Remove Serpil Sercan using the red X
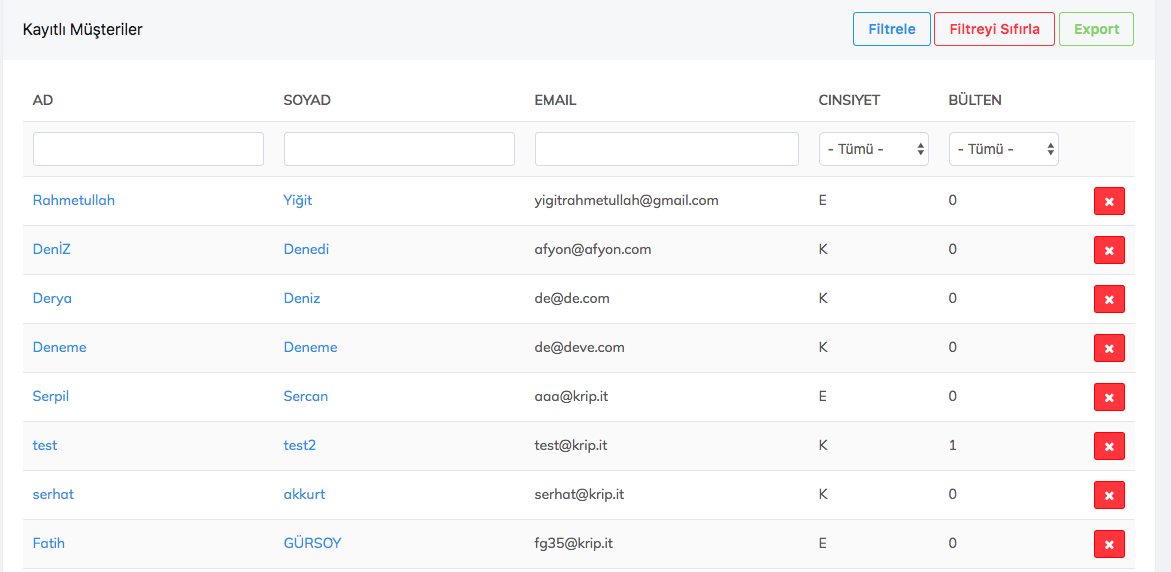Screen dimensions: 1171x572 click(1109, 397)
